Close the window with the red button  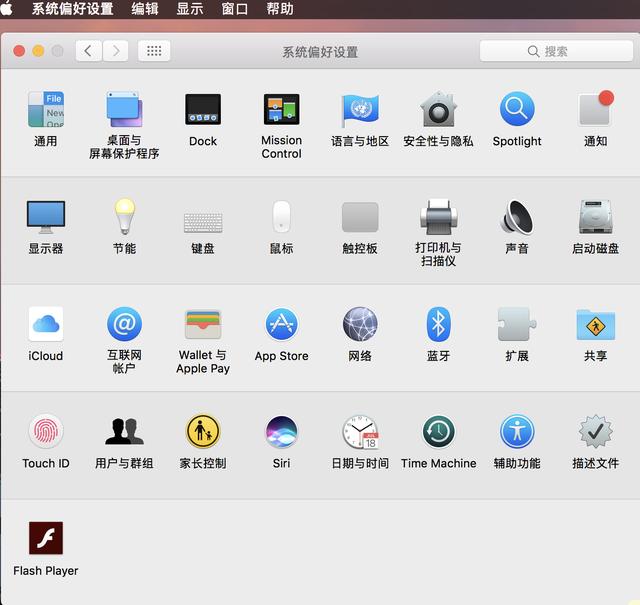point(19,51)
